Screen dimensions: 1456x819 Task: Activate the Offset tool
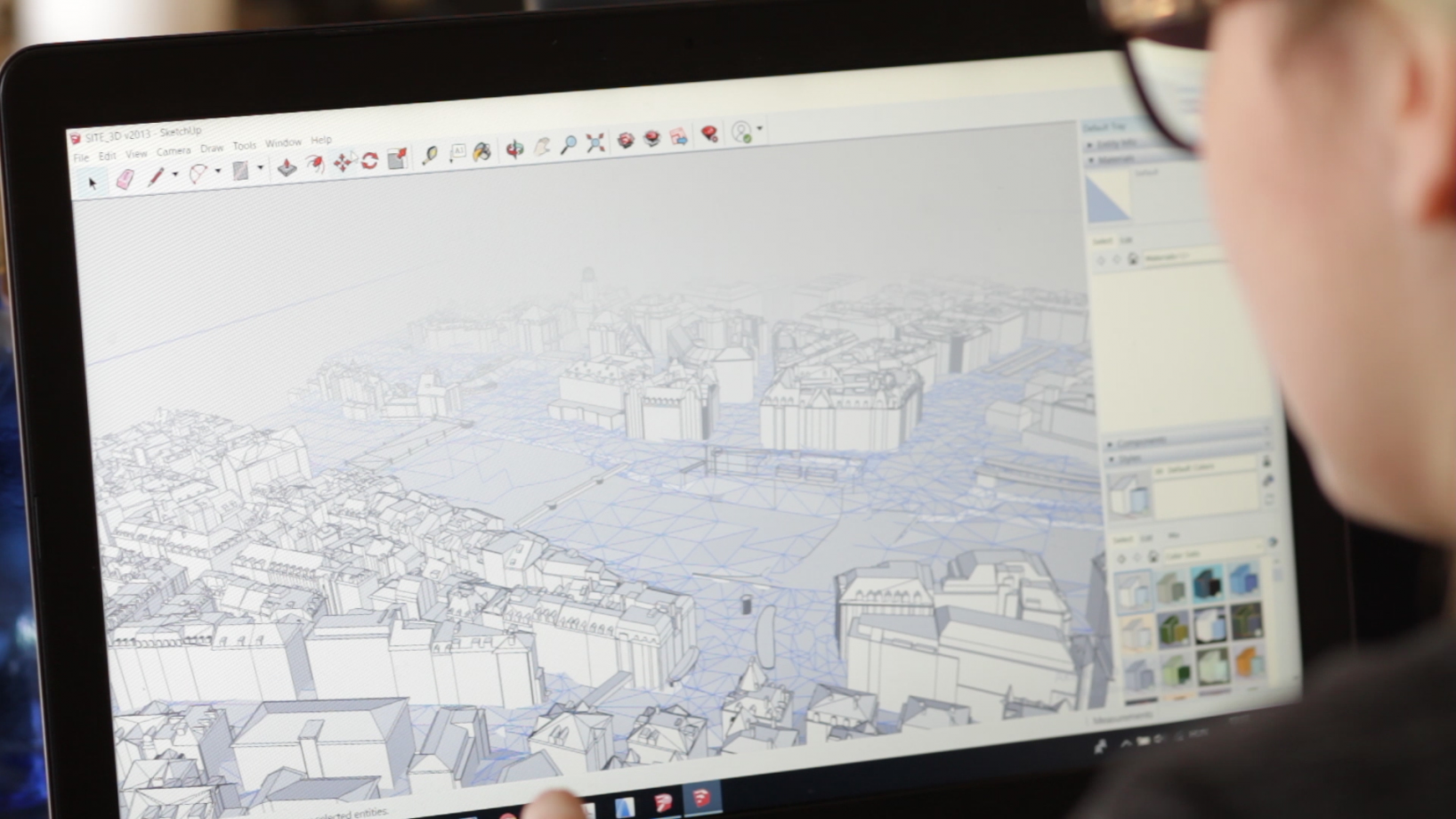(x=314, y=164)
